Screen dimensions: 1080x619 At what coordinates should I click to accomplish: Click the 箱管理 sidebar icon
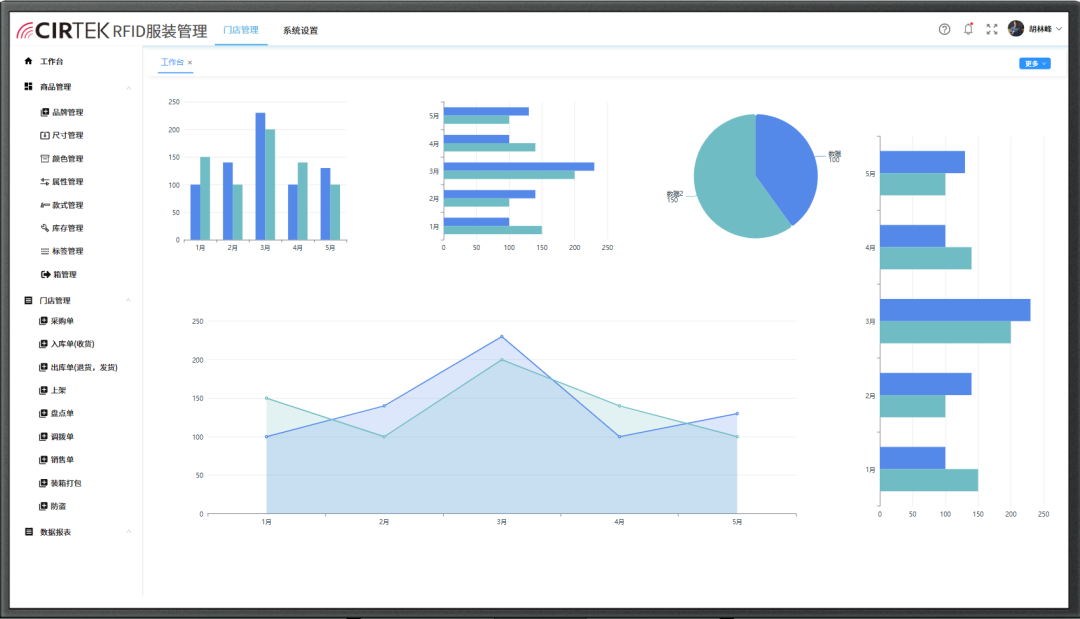[44, 274]
